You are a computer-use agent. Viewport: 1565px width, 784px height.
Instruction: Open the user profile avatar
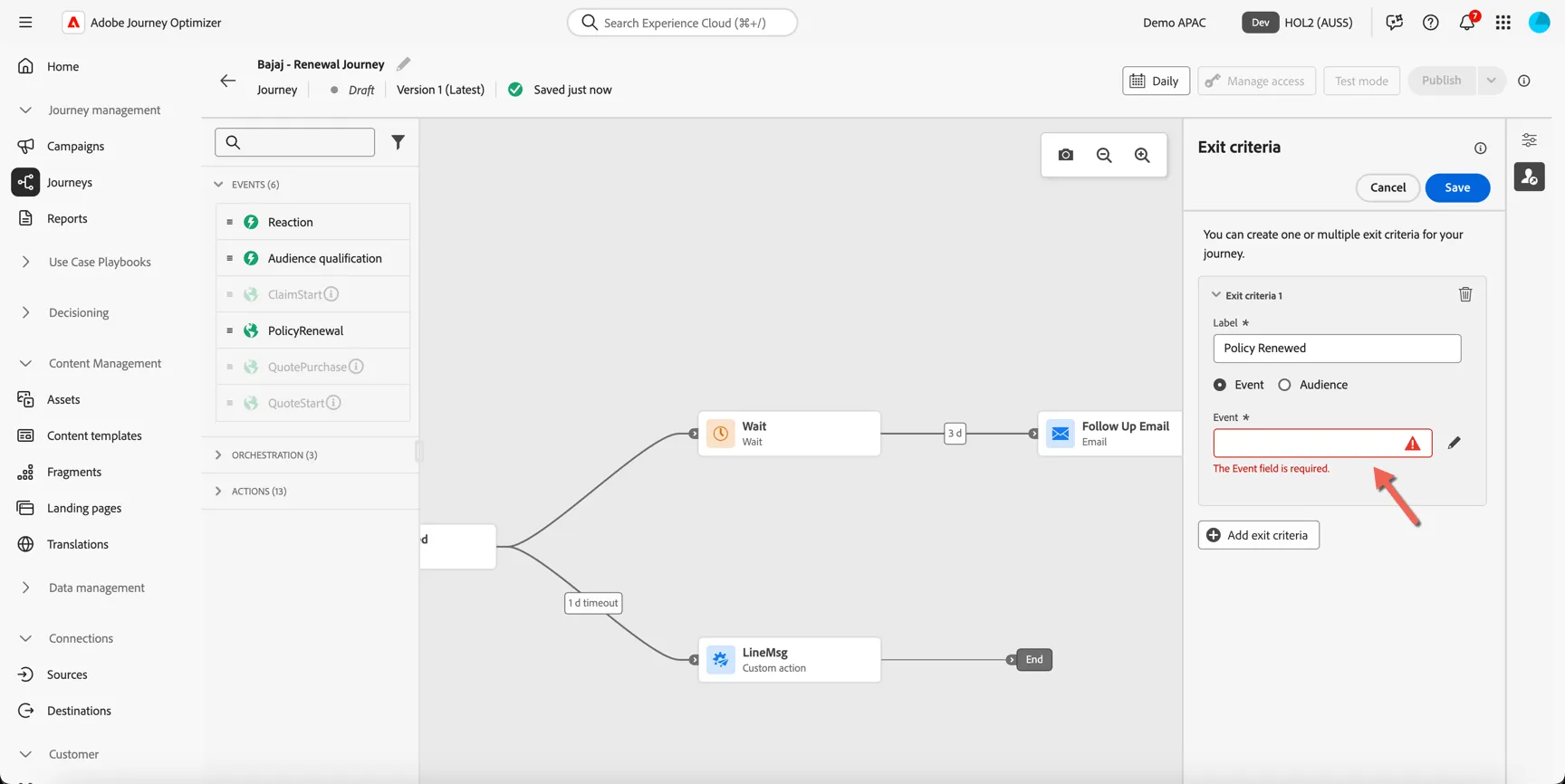coord(1539,23)
